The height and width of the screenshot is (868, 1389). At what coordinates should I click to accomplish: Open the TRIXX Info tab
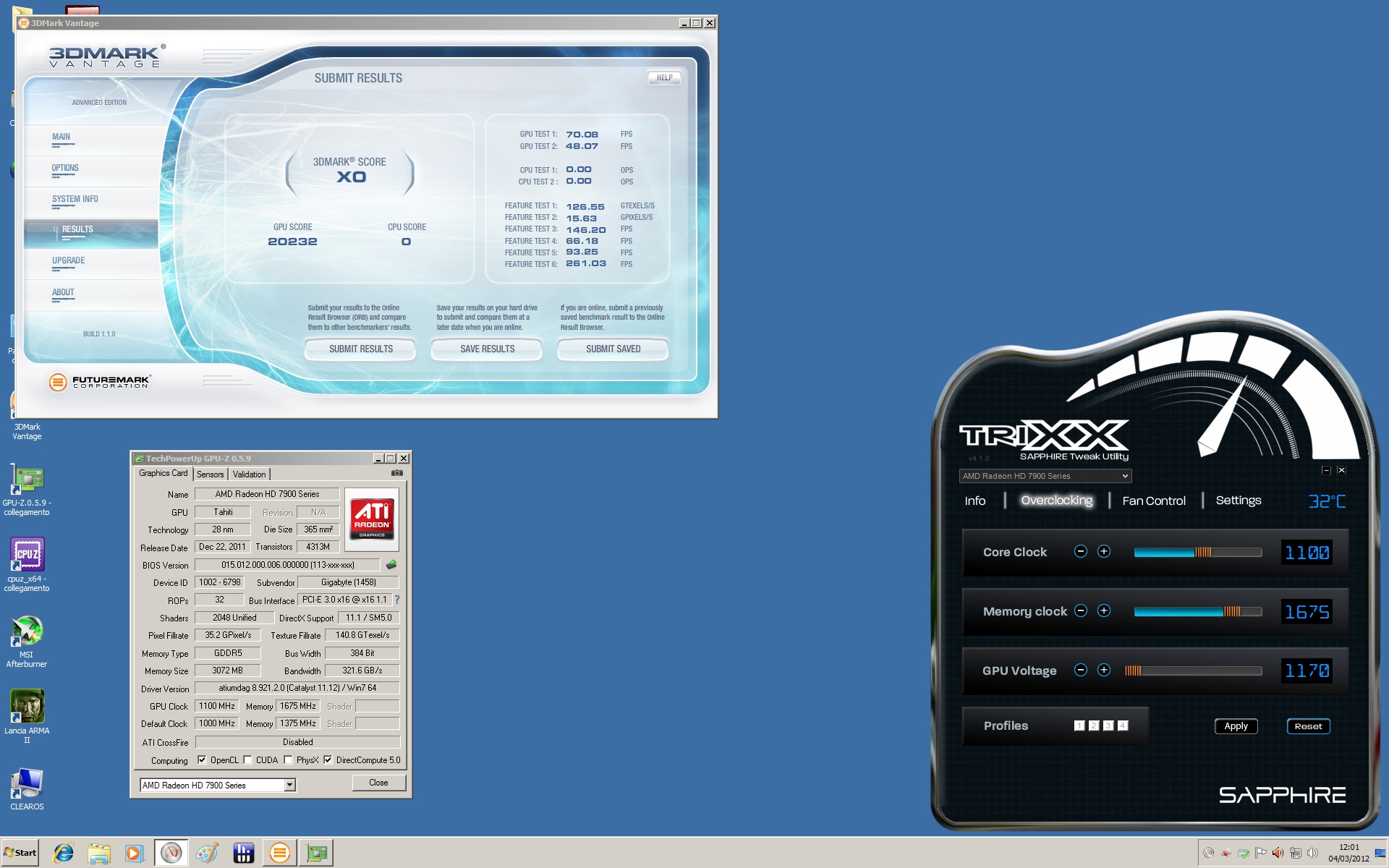975,501
